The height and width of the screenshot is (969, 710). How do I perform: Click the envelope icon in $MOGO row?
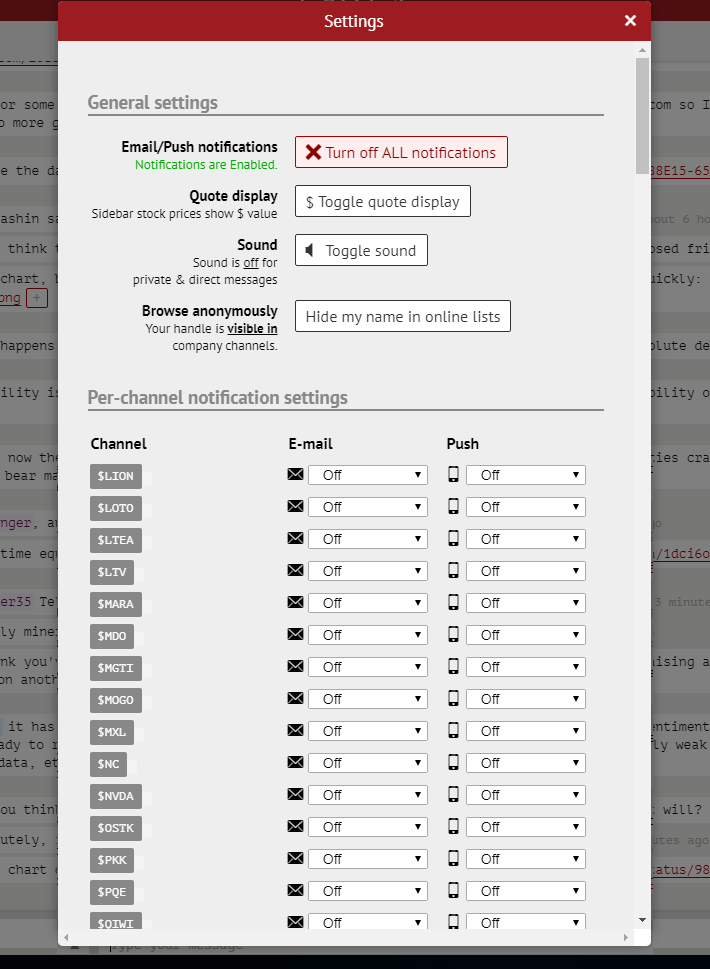click(x=295, y=698)
